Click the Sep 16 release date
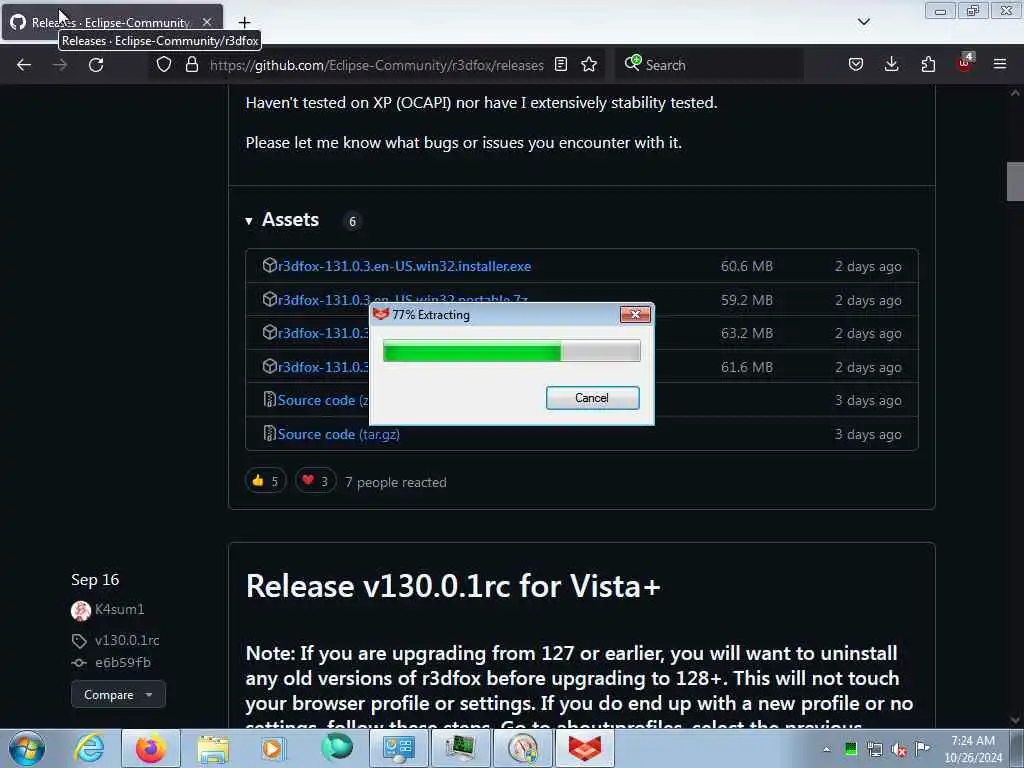1024x768 pixels. (x=95, y=580)
